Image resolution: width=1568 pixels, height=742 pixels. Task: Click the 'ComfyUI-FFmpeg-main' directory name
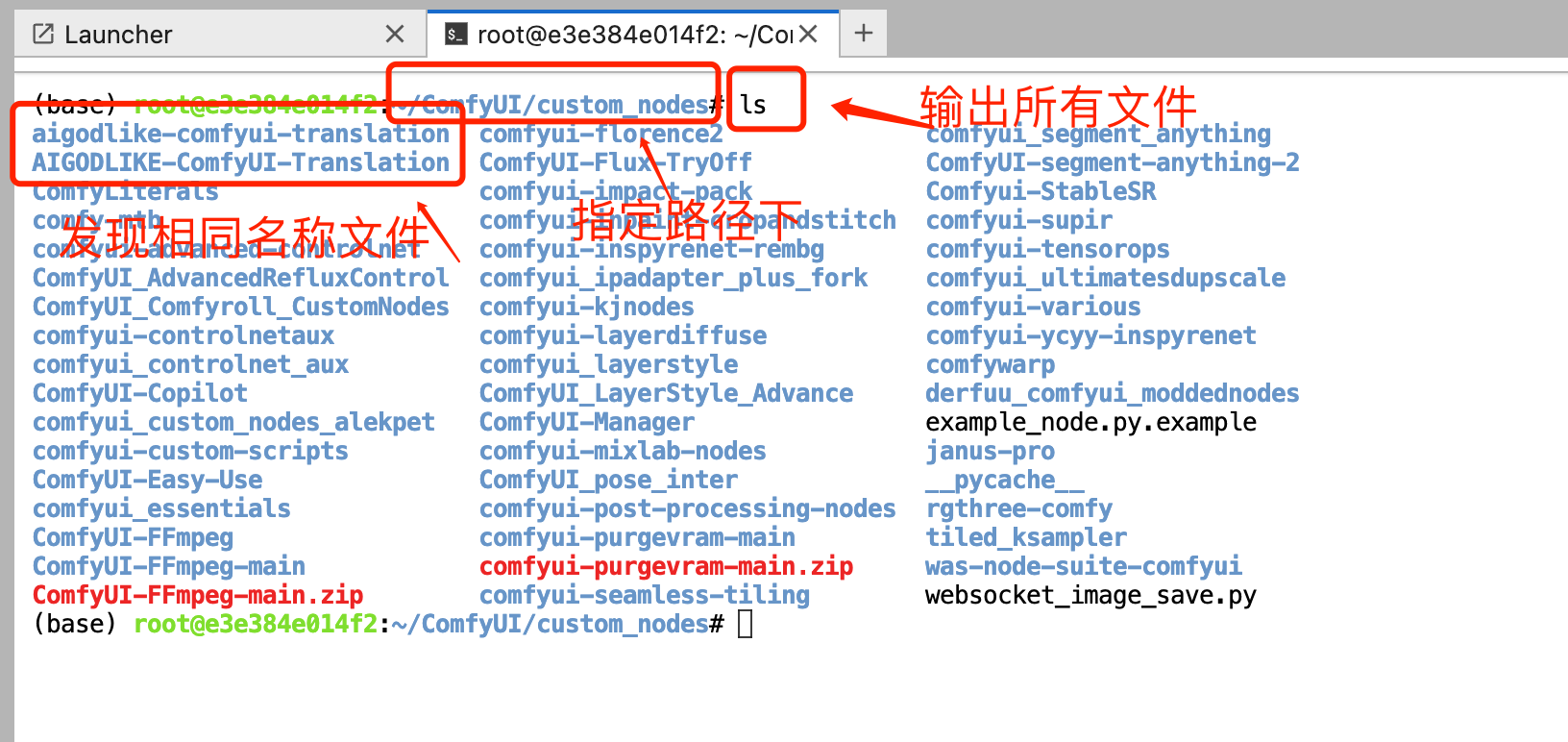pyautogui.click(x=169, y=566)
